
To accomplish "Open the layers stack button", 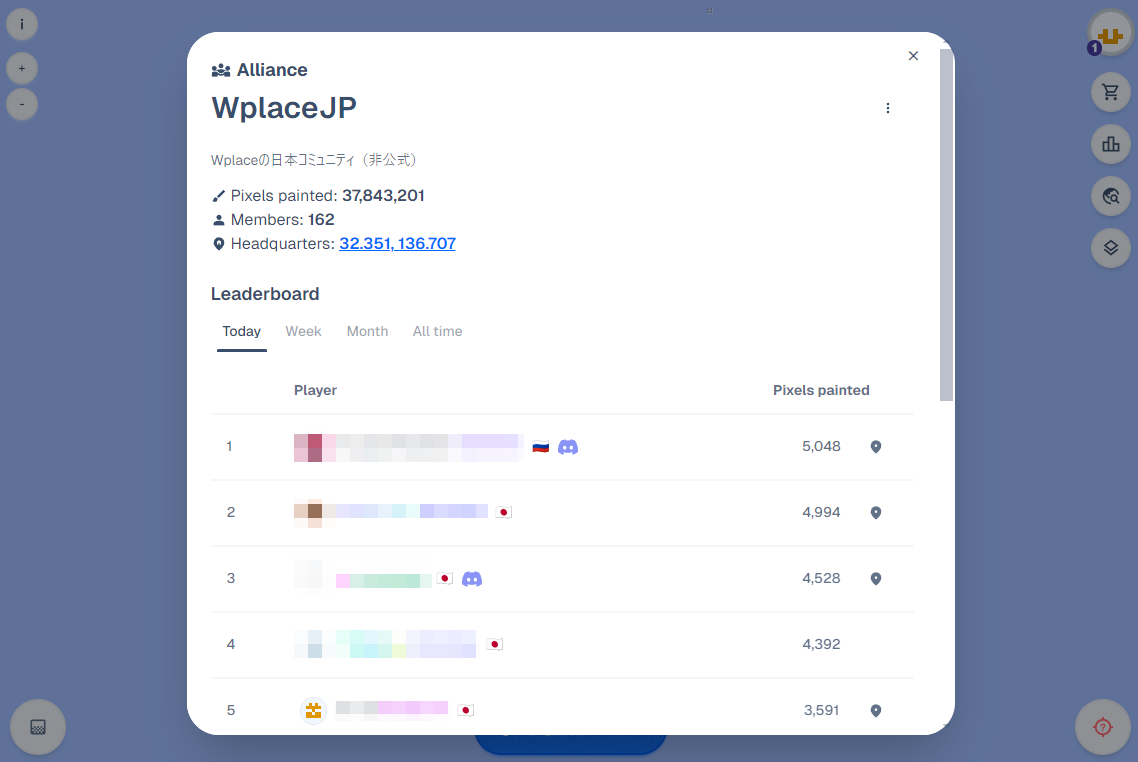I will [x=1110, y=248].
